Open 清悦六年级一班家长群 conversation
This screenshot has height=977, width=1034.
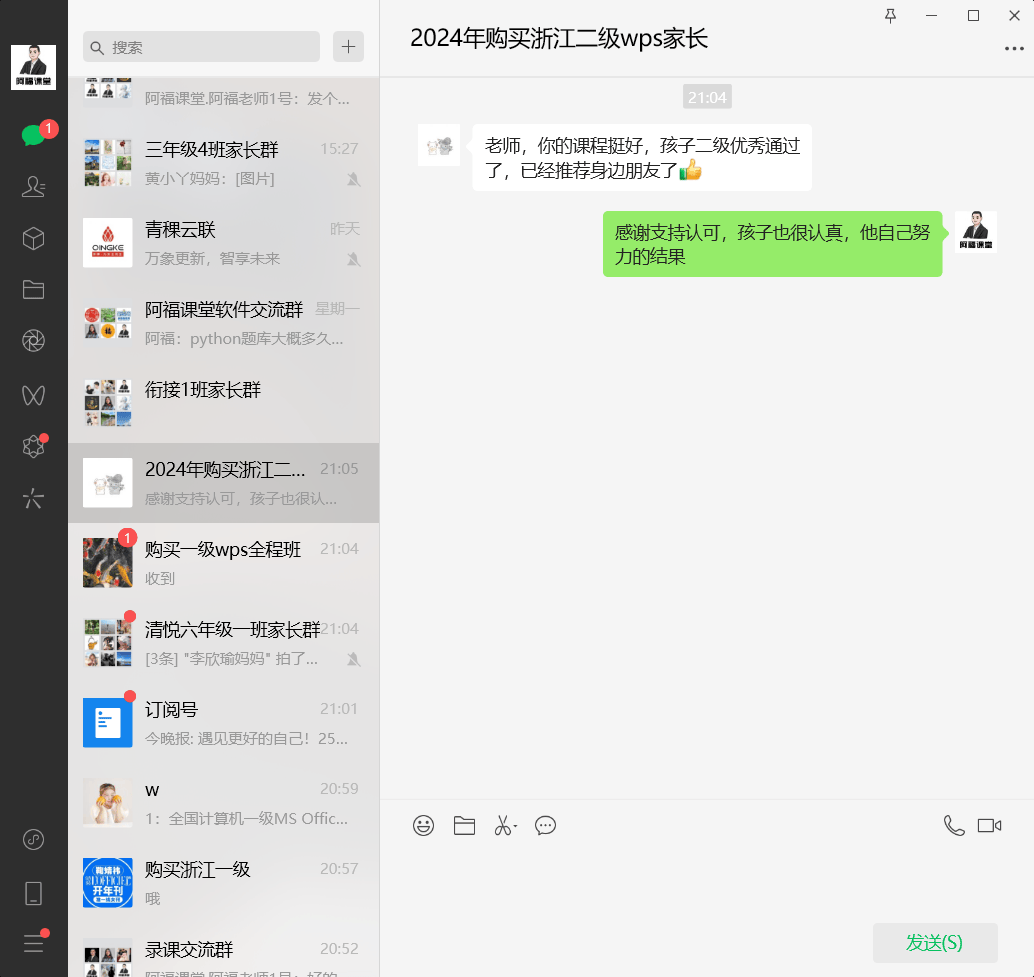(x=224, y=643)
